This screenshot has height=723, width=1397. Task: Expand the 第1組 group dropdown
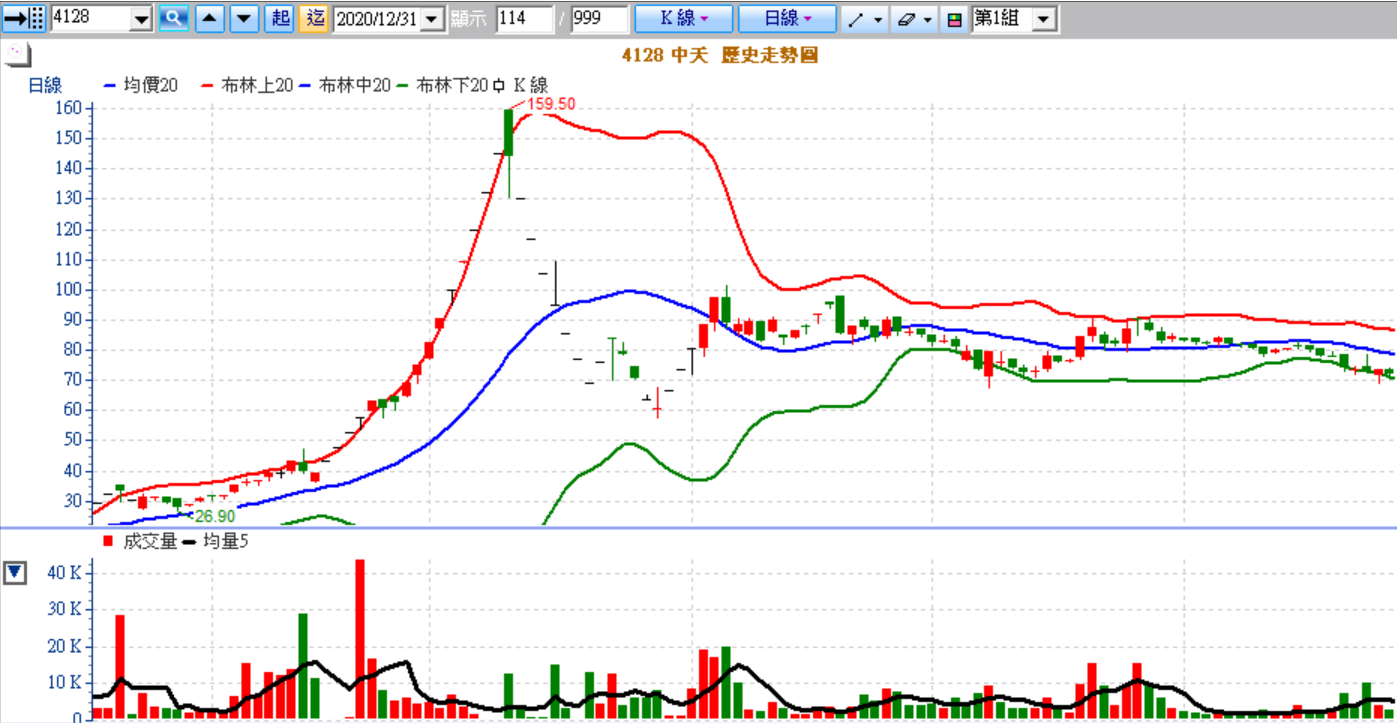(1044, 19)
